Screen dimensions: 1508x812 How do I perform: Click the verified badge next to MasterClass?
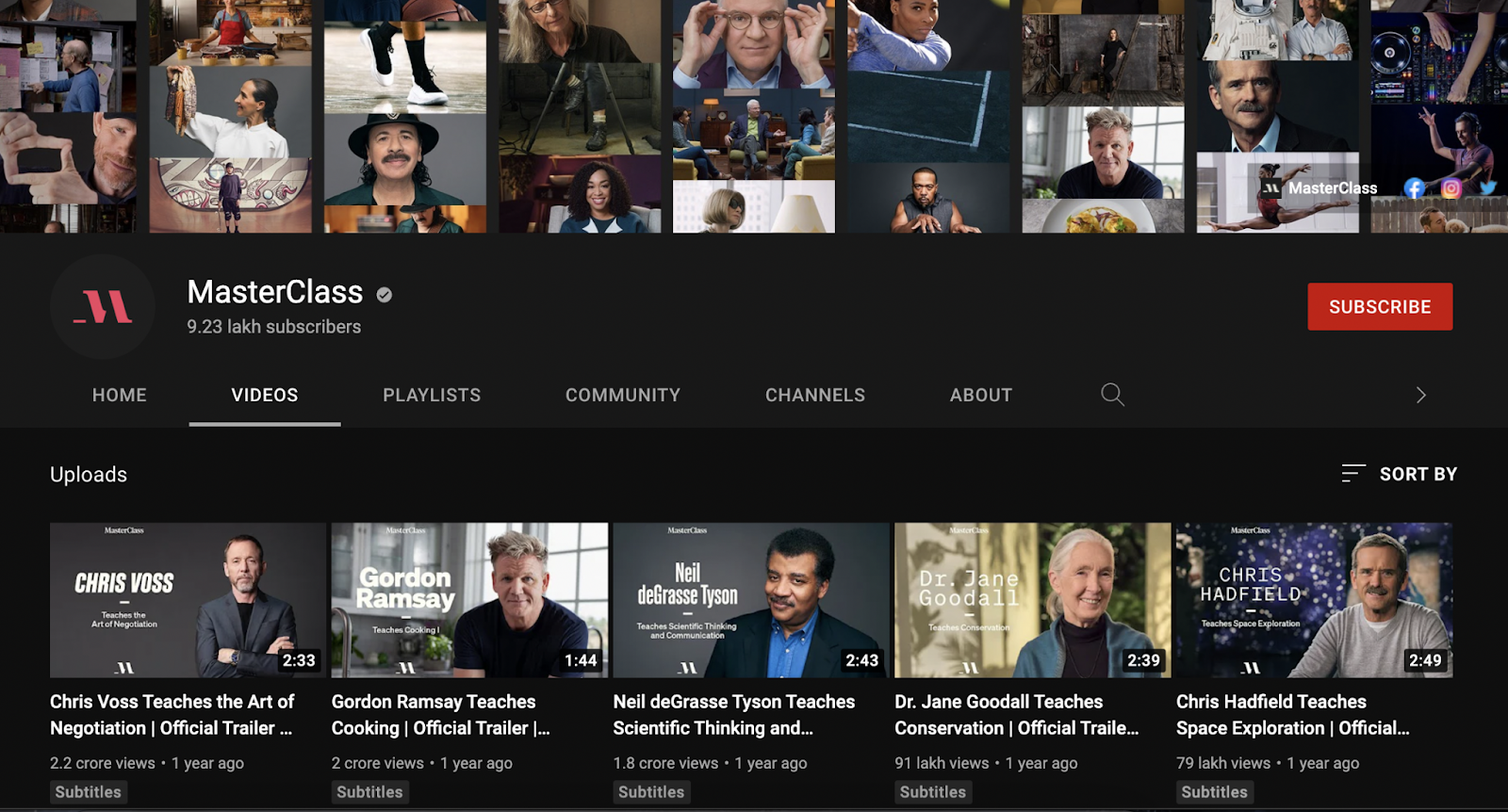tap(384, 295)
